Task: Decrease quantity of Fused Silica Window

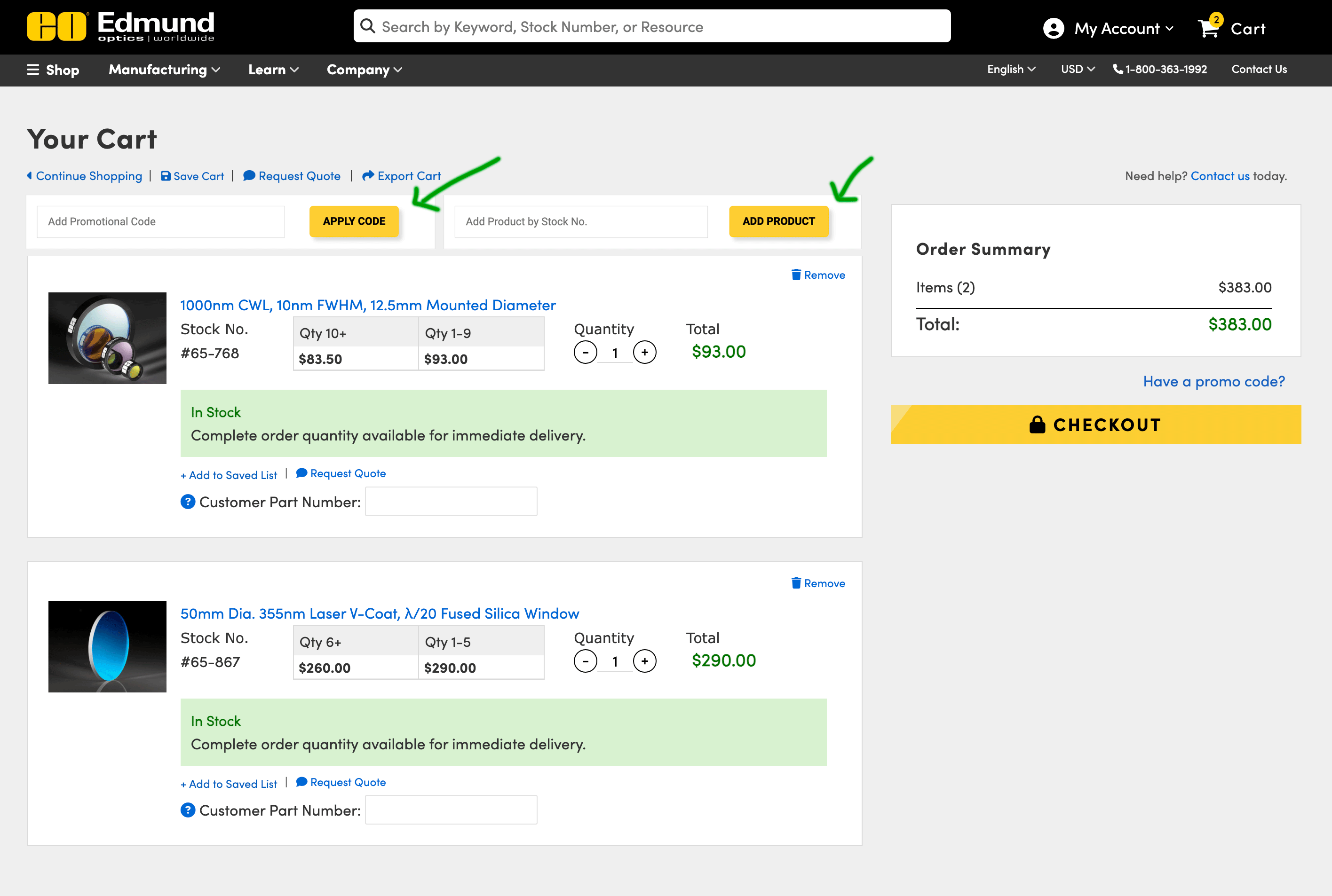Action: pos(585,661)
